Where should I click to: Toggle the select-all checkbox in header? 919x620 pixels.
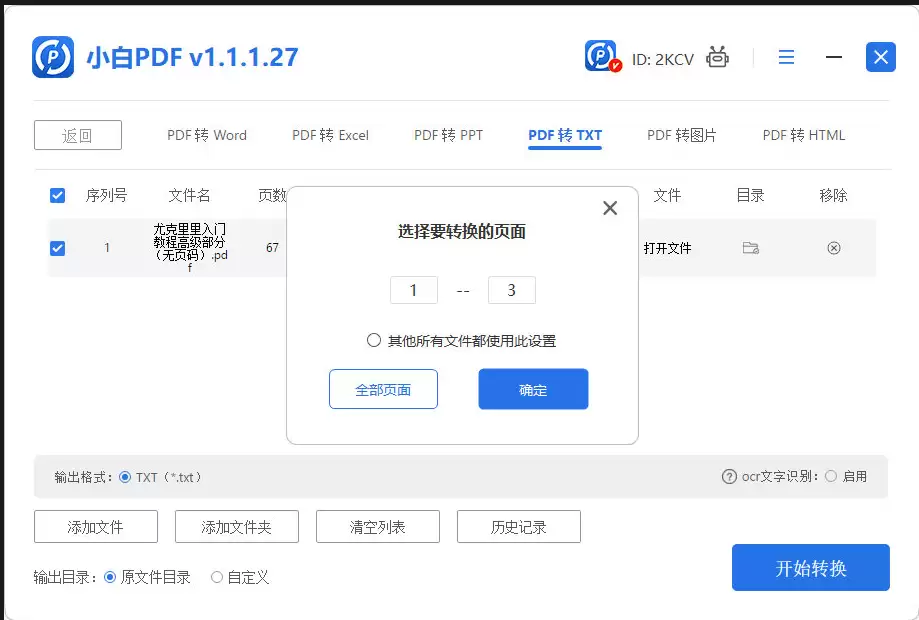[57, 195]
